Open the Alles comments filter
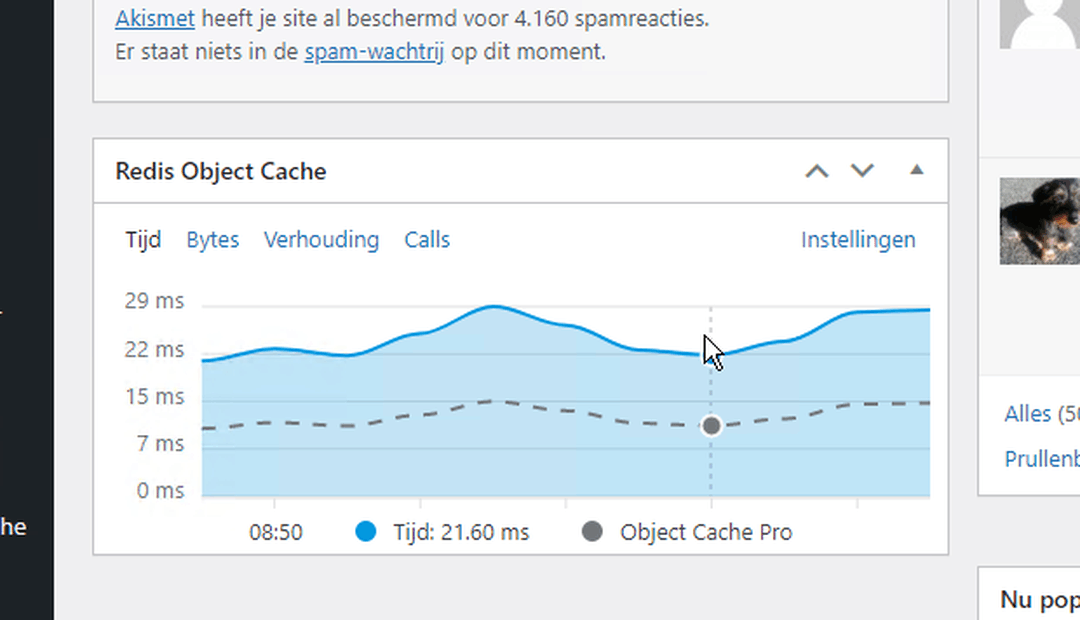 click(x=1042, y=414)
